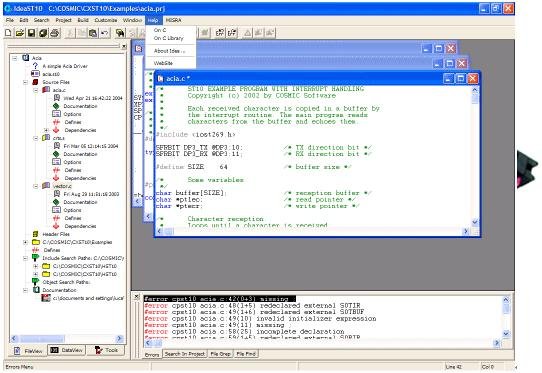Screen dimensions: 542x373
Task: Click the Options icon under acia.c
Action: [56, 114]
